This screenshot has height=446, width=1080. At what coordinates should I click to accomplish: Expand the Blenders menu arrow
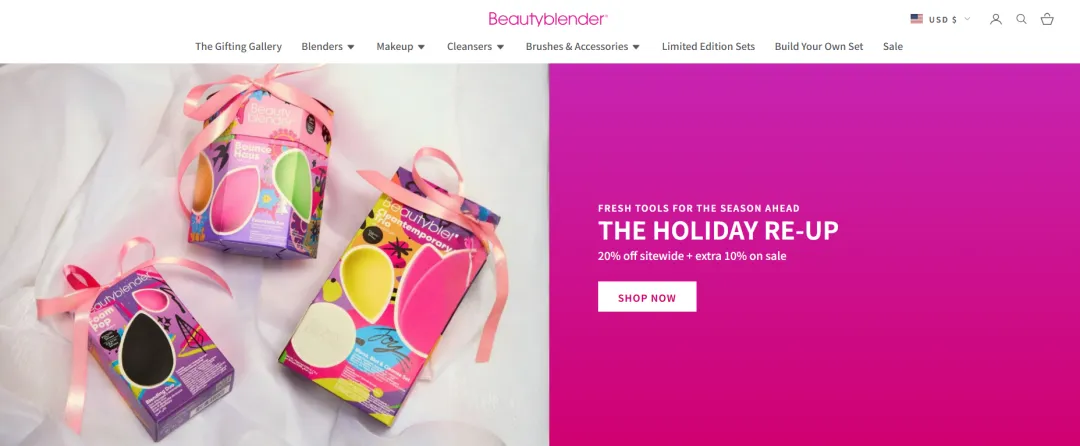(351, 47)
